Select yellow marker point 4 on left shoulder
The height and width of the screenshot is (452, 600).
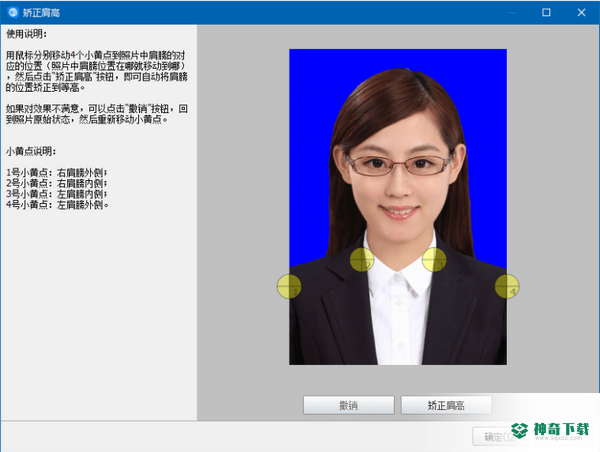(x=507, y=286)
